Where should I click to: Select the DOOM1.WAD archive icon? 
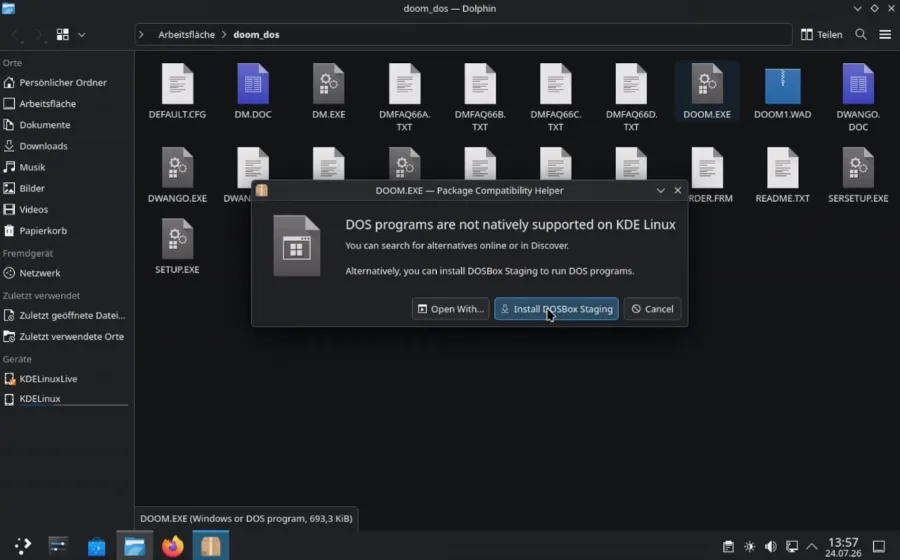(x=783, y=84)
